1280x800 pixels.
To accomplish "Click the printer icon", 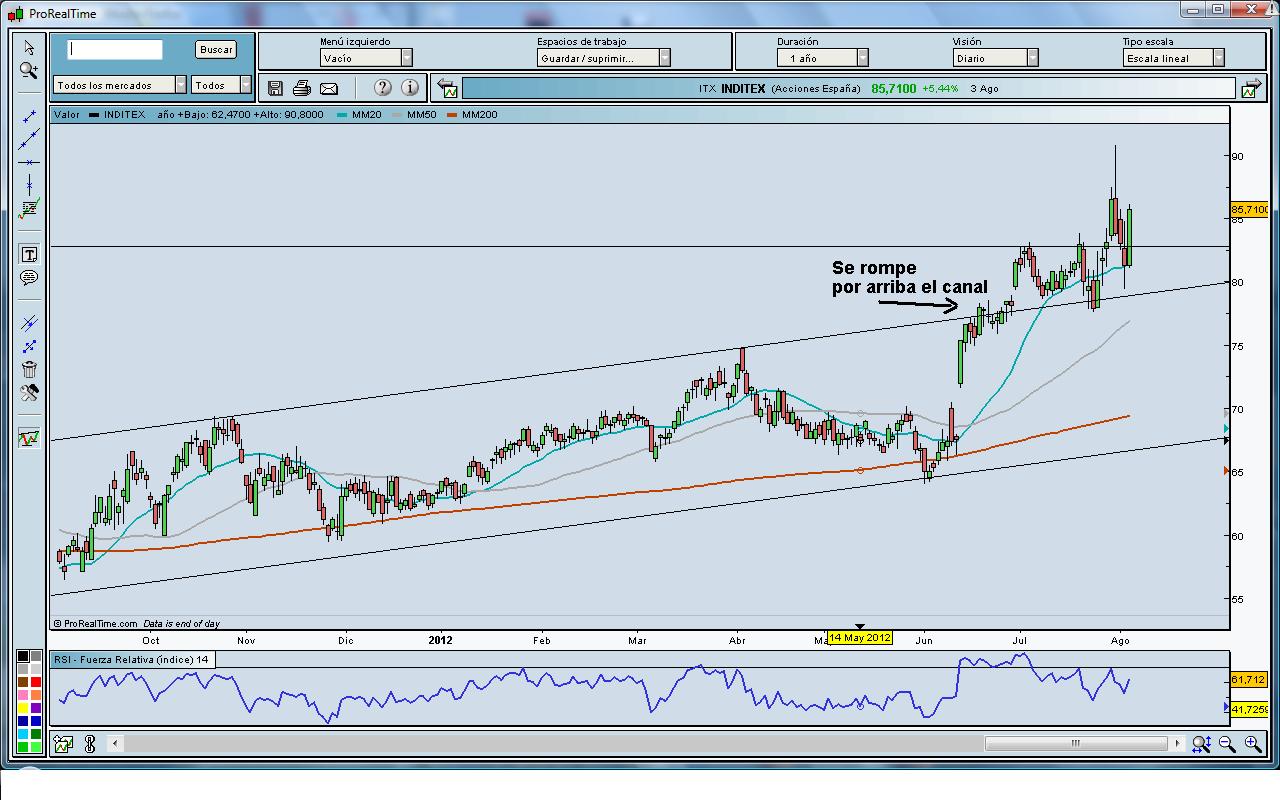I will [302, 88].
